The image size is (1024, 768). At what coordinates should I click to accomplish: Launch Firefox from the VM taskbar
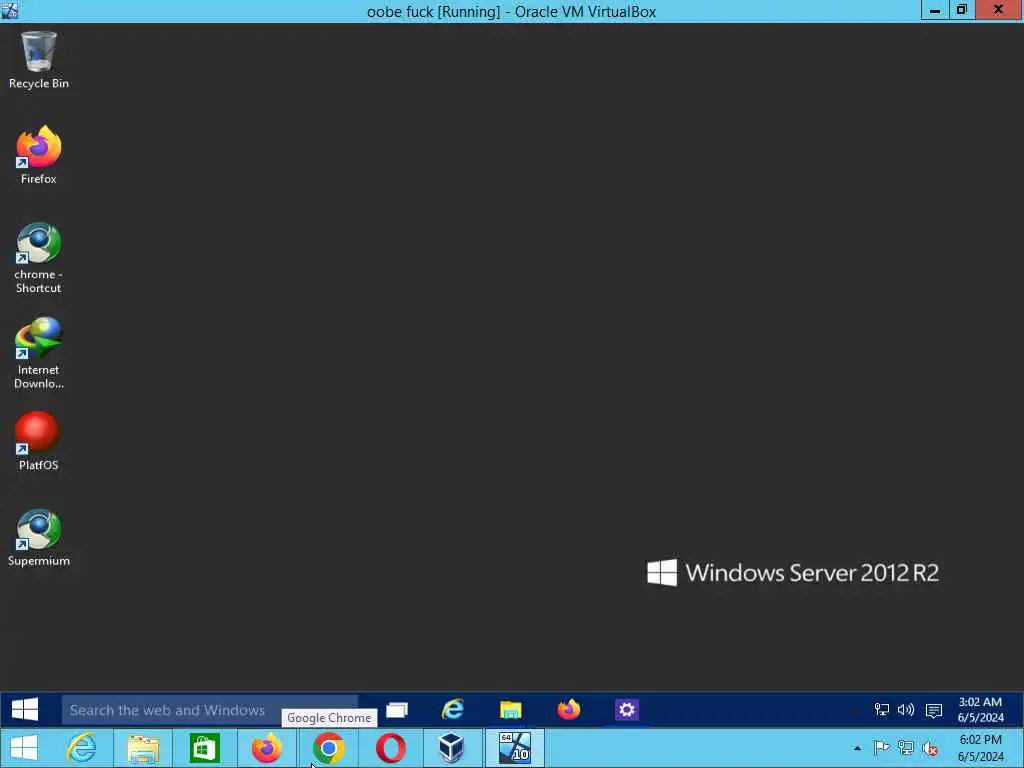tap(569, 709)
